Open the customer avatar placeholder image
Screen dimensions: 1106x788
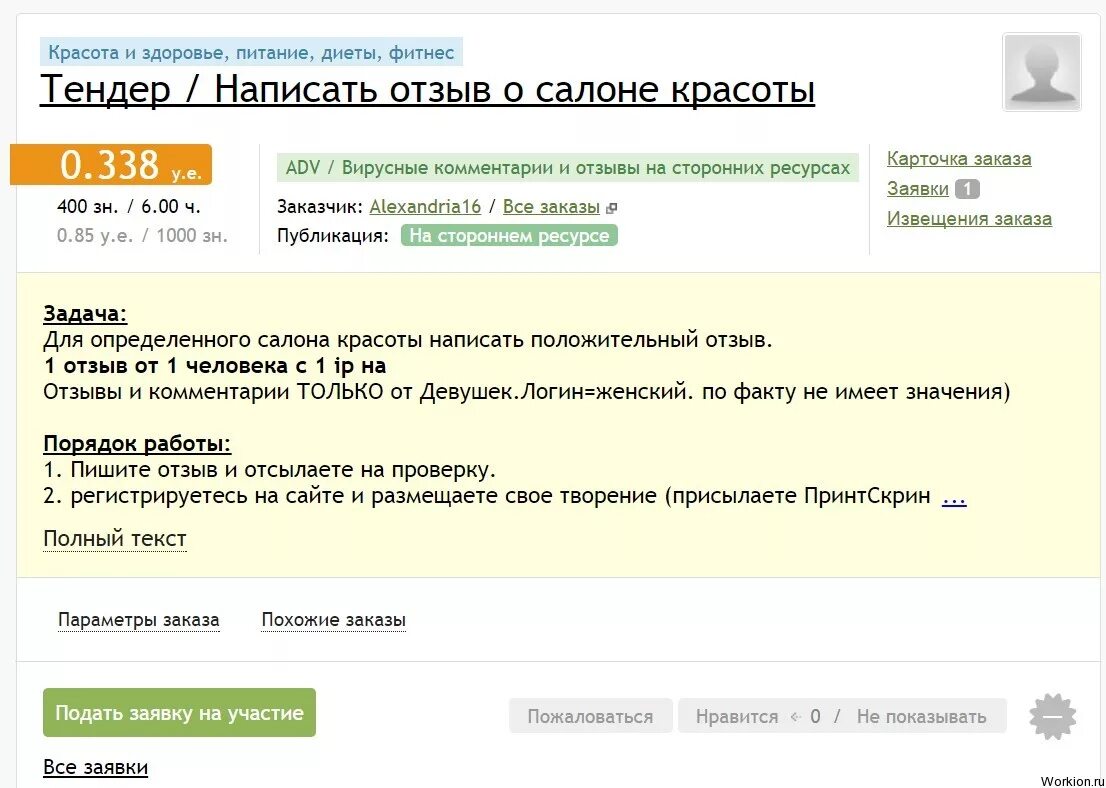click(x=1042, y=73)
